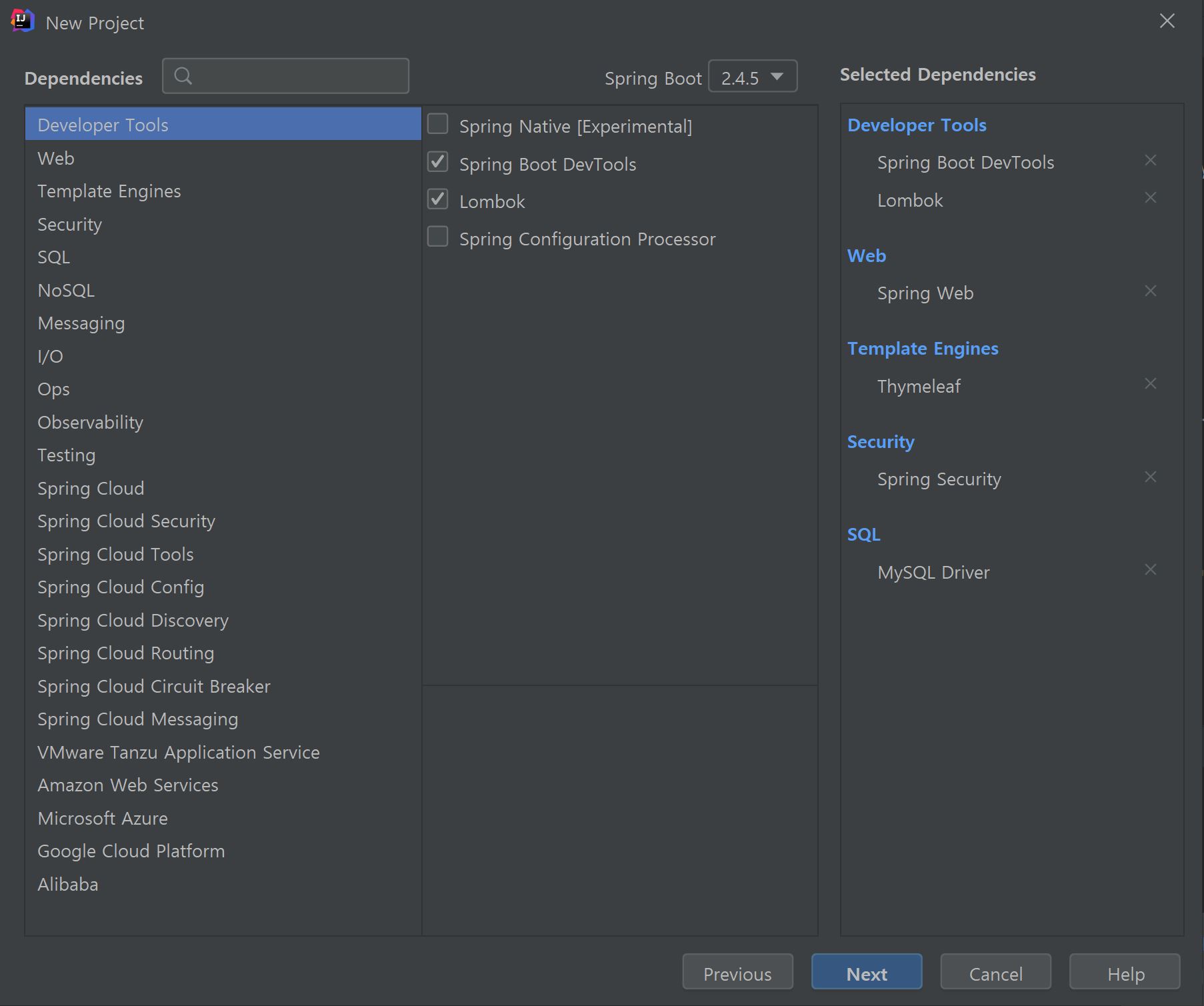
Task: Remove Thymeleaf from selected dependencies
Action: pyautogui.click(x=1150, y=383)
